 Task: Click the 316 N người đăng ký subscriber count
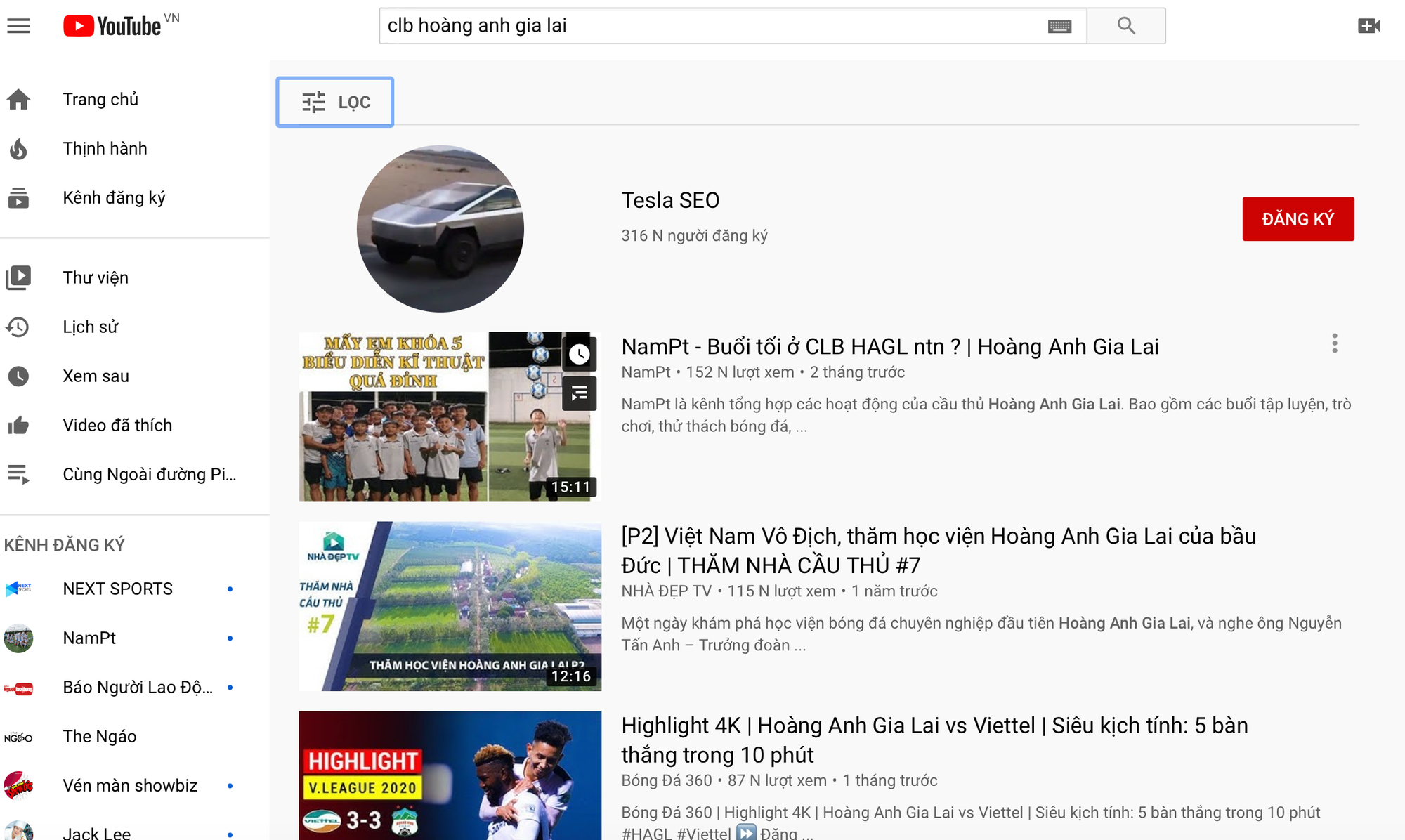[x=694, y=236]
